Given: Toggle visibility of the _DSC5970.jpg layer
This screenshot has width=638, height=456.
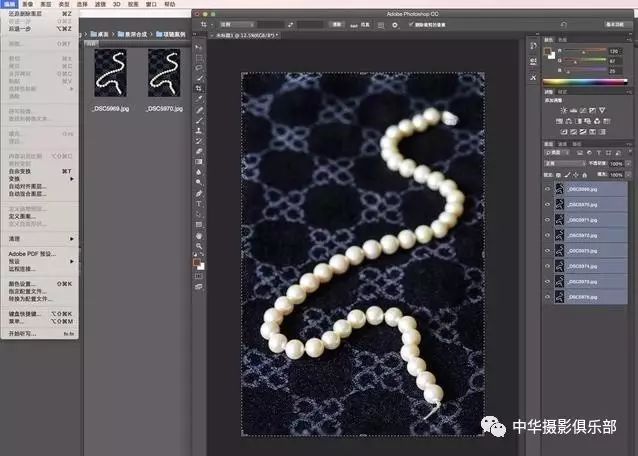Looking at the screenshot, I should point(547,204).
